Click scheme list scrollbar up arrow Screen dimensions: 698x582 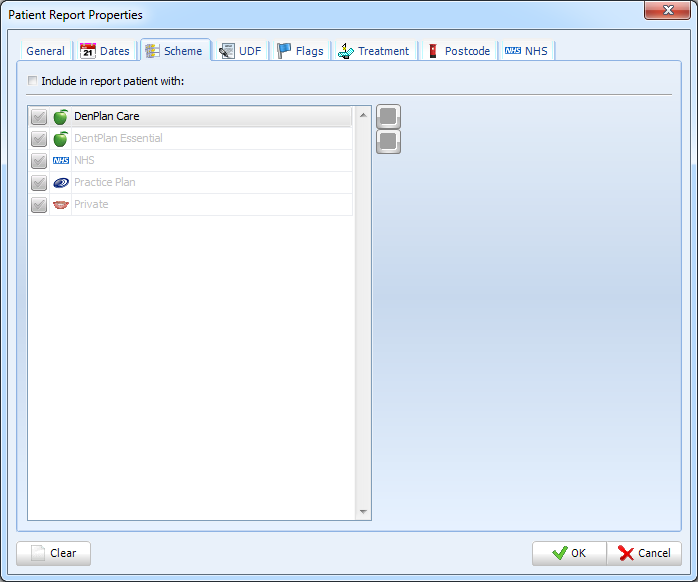[363, 115]
